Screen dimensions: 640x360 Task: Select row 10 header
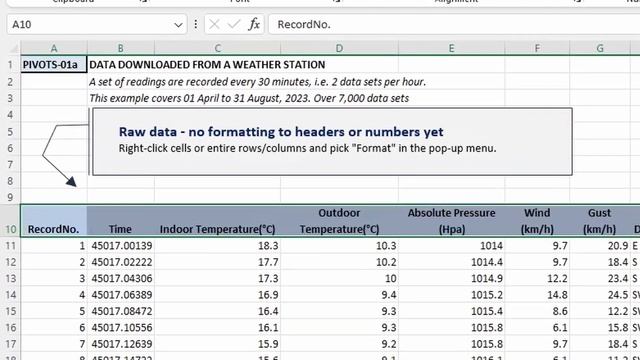(x=10, y=221)
